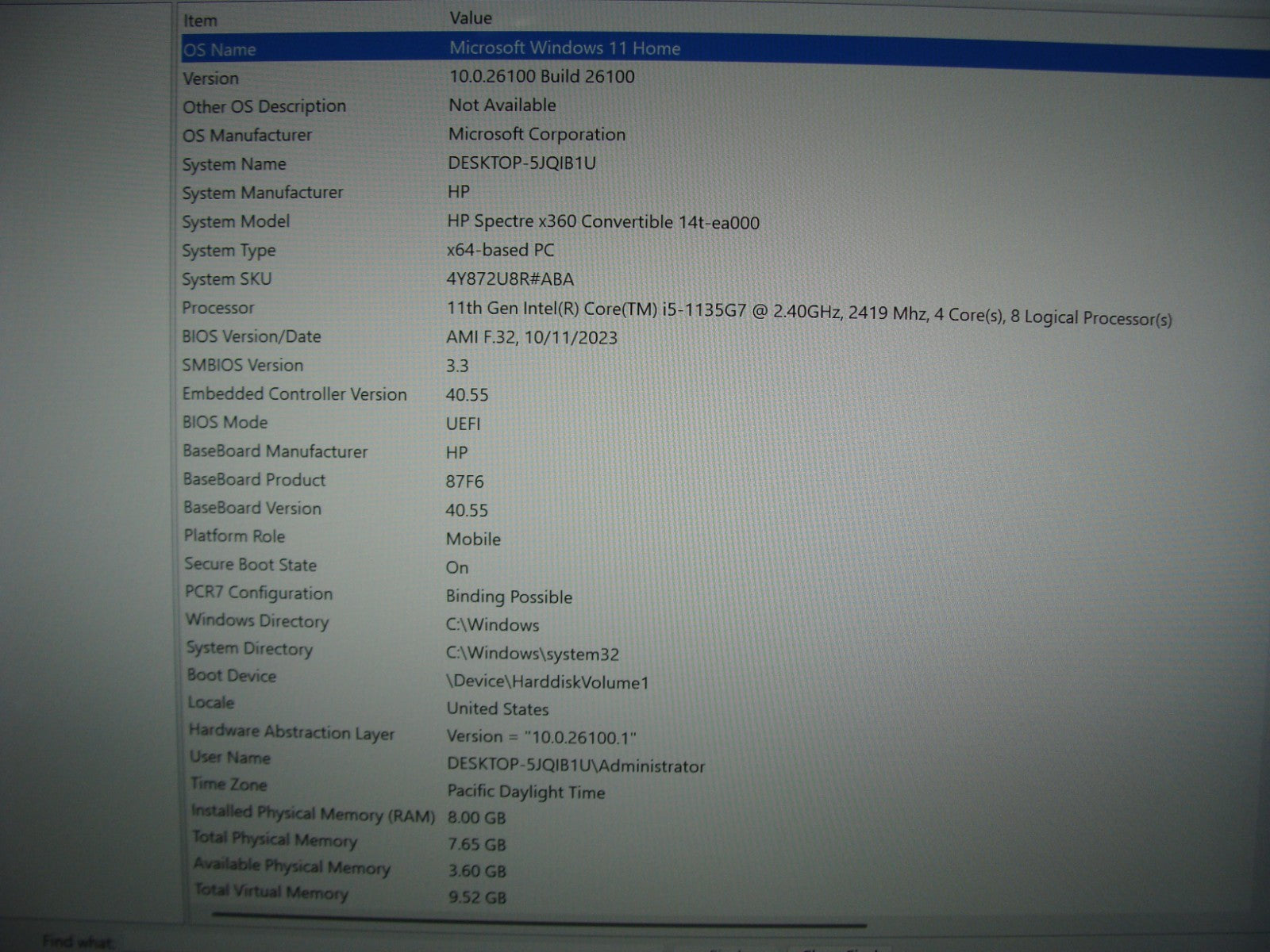Select the Processor row

pyautogui.click(x=218, y=308)
